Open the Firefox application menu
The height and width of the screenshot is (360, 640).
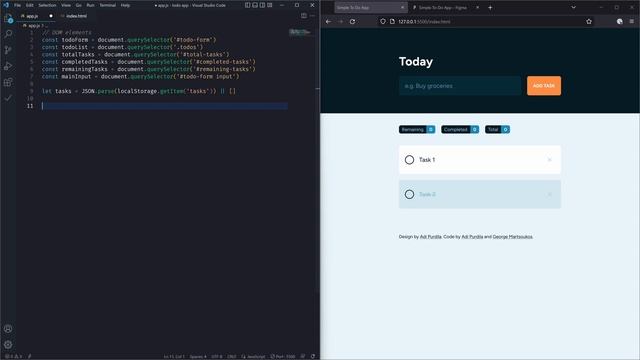click(632, 22)
